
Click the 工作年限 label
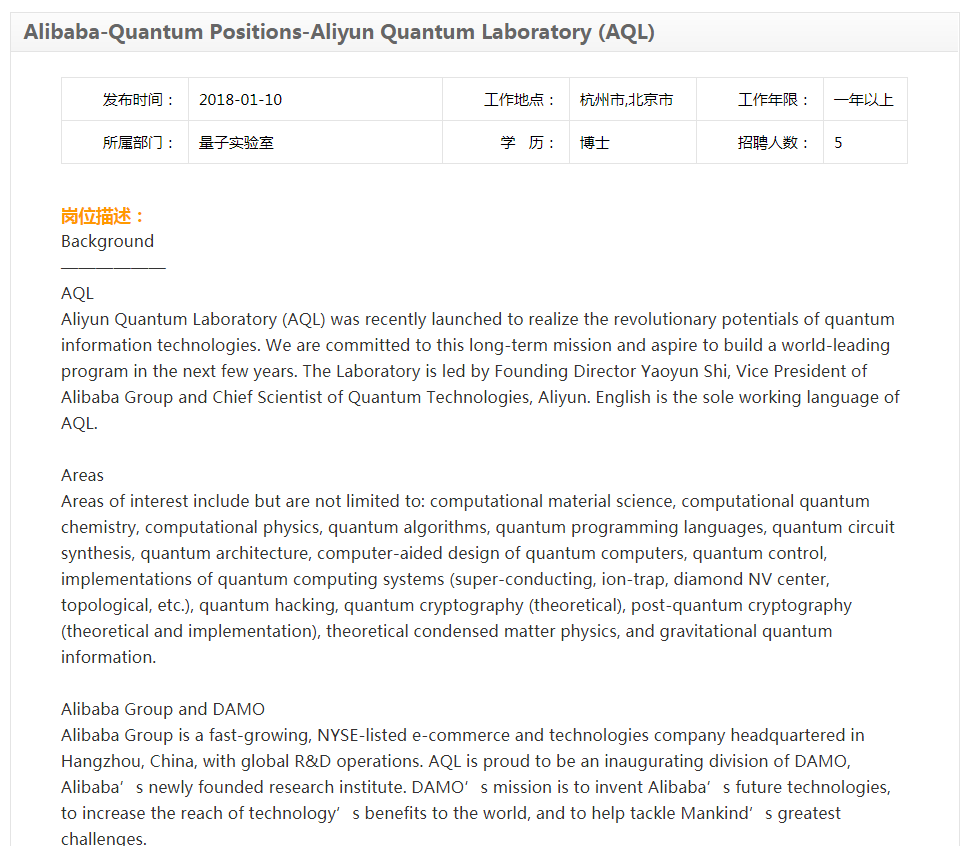774,100
